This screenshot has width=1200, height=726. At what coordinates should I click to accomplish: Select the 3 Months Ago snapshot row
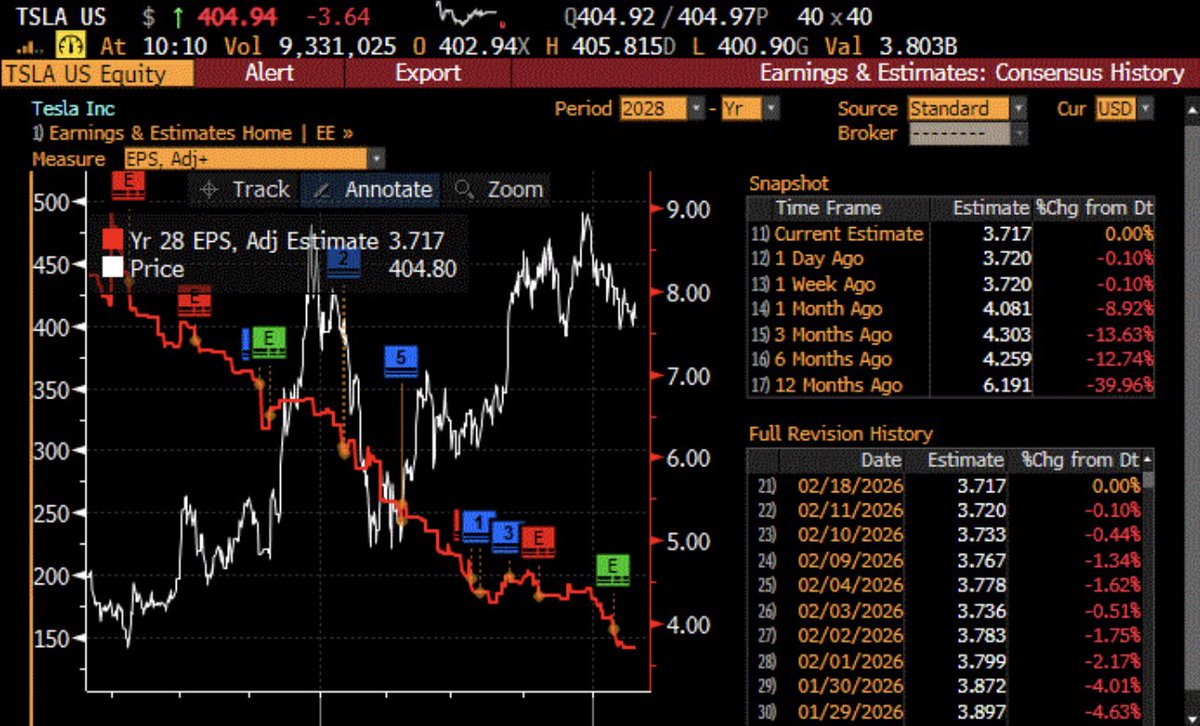(x=950, y=334)
